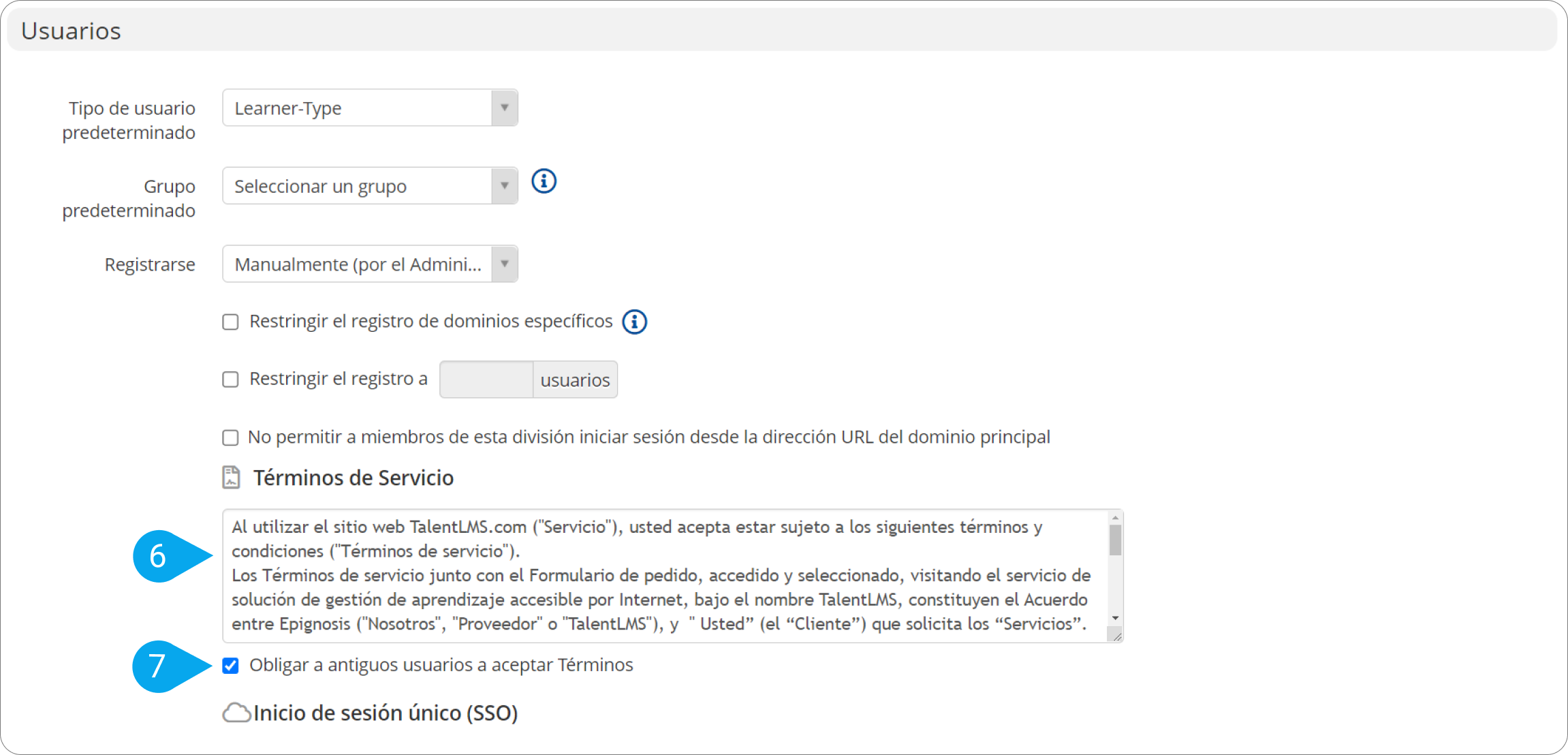The height and width of the screenshot is (755, 1568).
Task: Open the Registrarse method dropdown
Action: 370,264
